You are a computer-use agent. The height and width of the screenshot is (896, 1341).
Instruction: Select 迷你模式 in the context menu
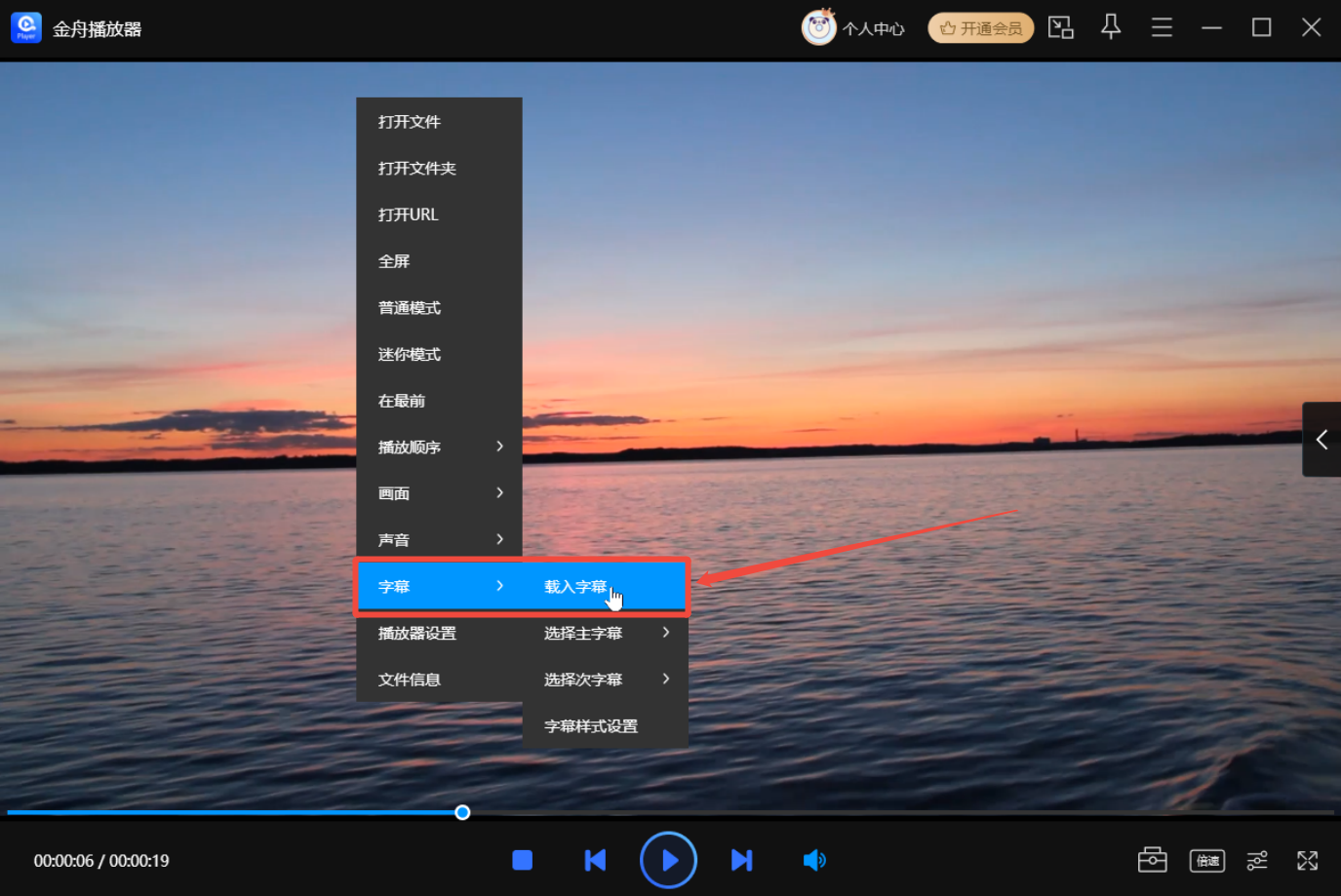click(x=439, y=355)
